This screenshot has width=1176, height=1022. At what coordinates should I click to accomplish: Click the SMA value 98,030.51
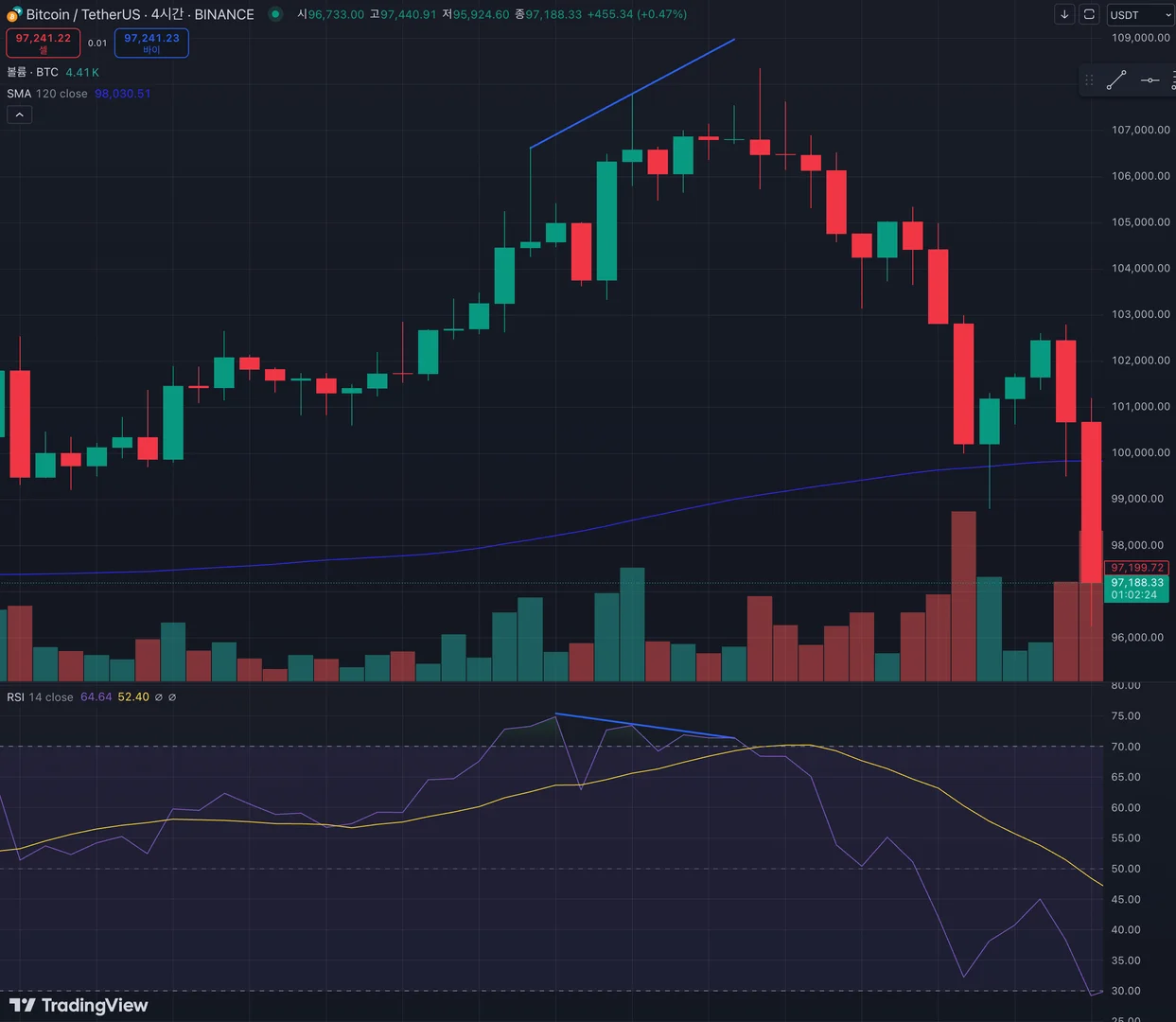click(123, 94)
